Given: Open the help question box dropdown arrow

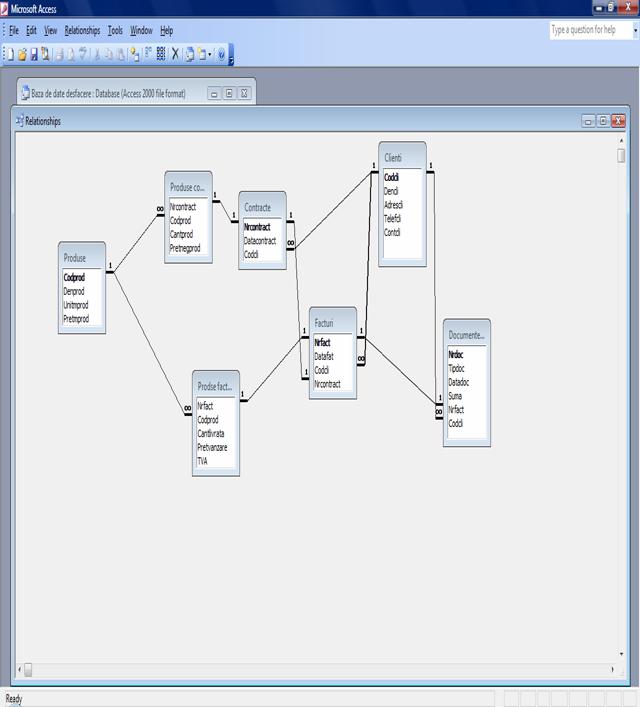Looking at the screenshot, I should point(634,31).
